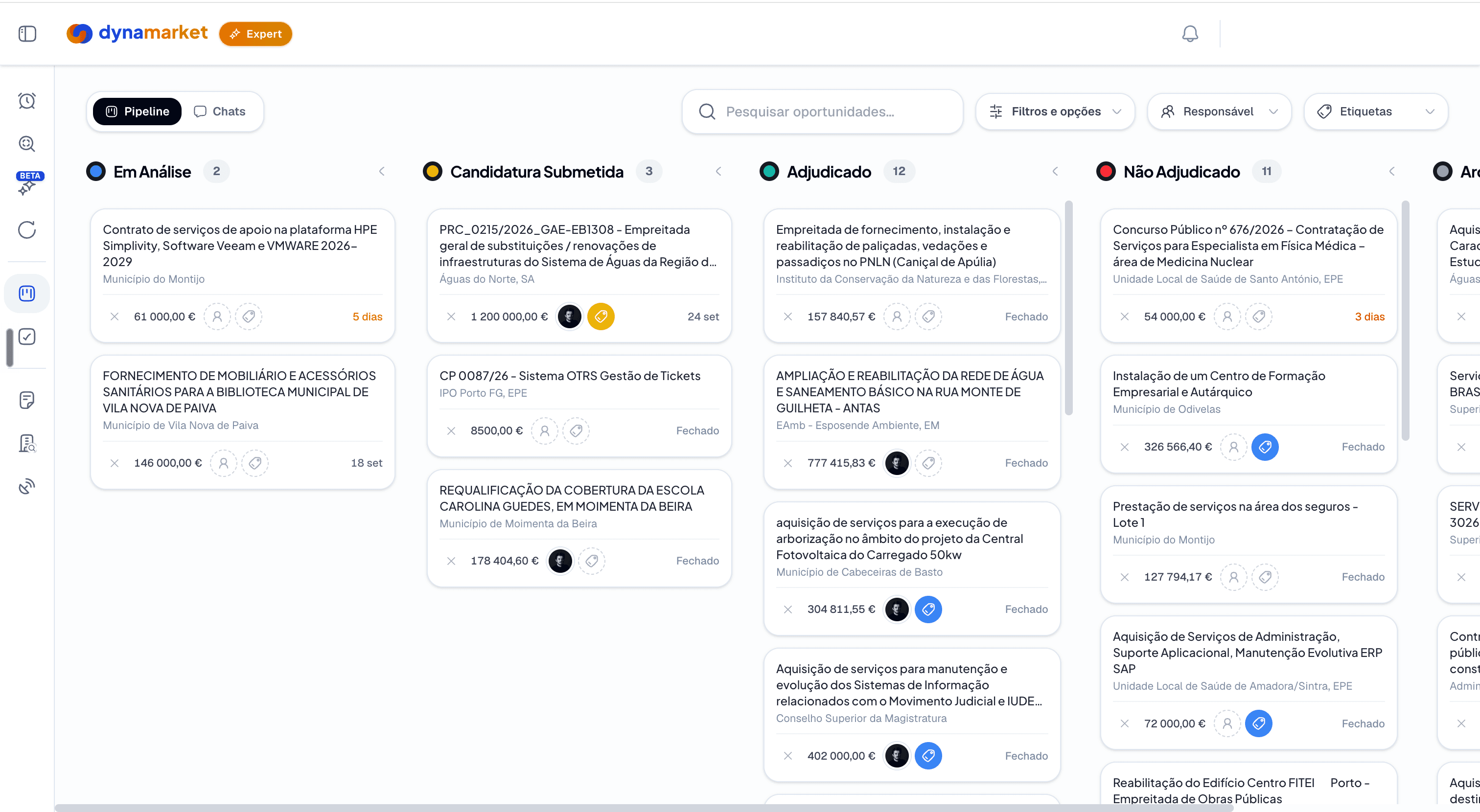
Task: Click the dynamarket logo
Action: 137,33
